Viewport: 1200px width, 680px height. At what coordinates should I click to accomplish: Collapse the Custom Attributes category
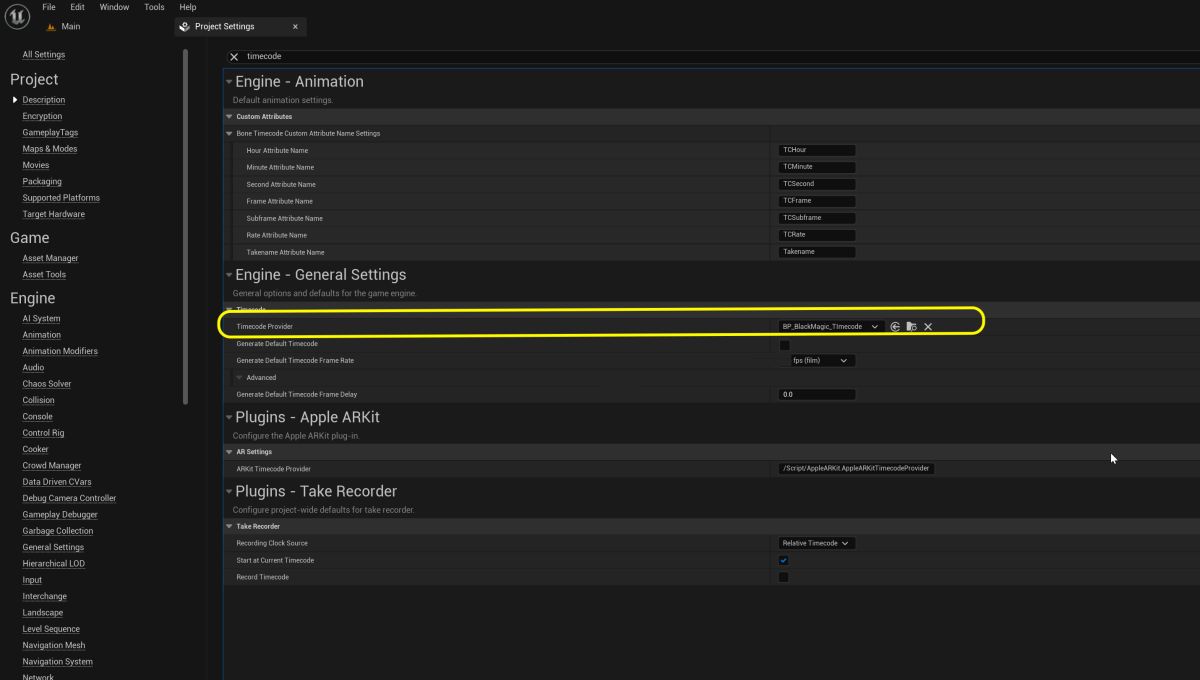[229, 117]
